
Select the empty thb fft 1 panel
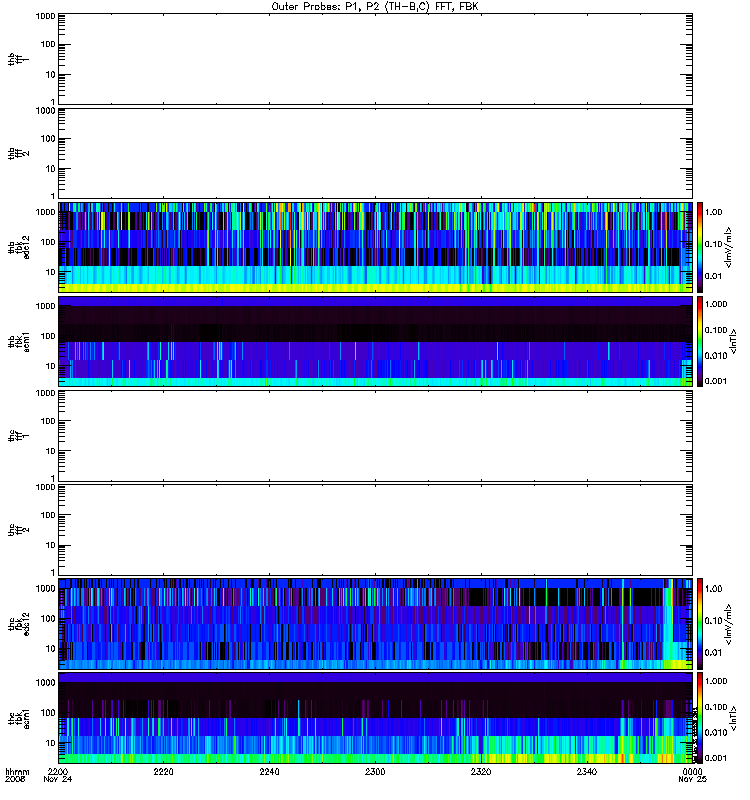point(376,59)
